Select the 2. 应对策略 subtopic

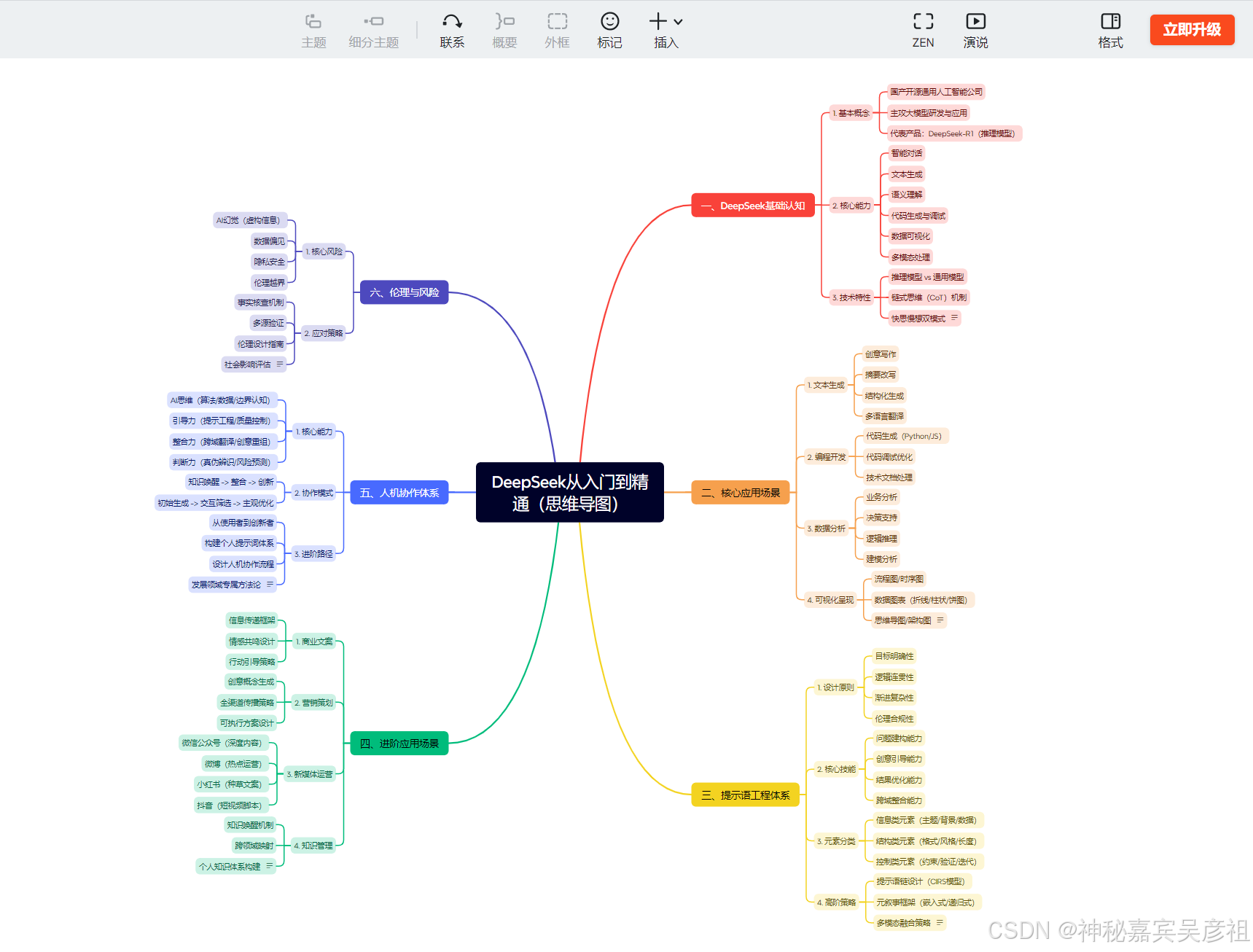click(x=324, y=333)
